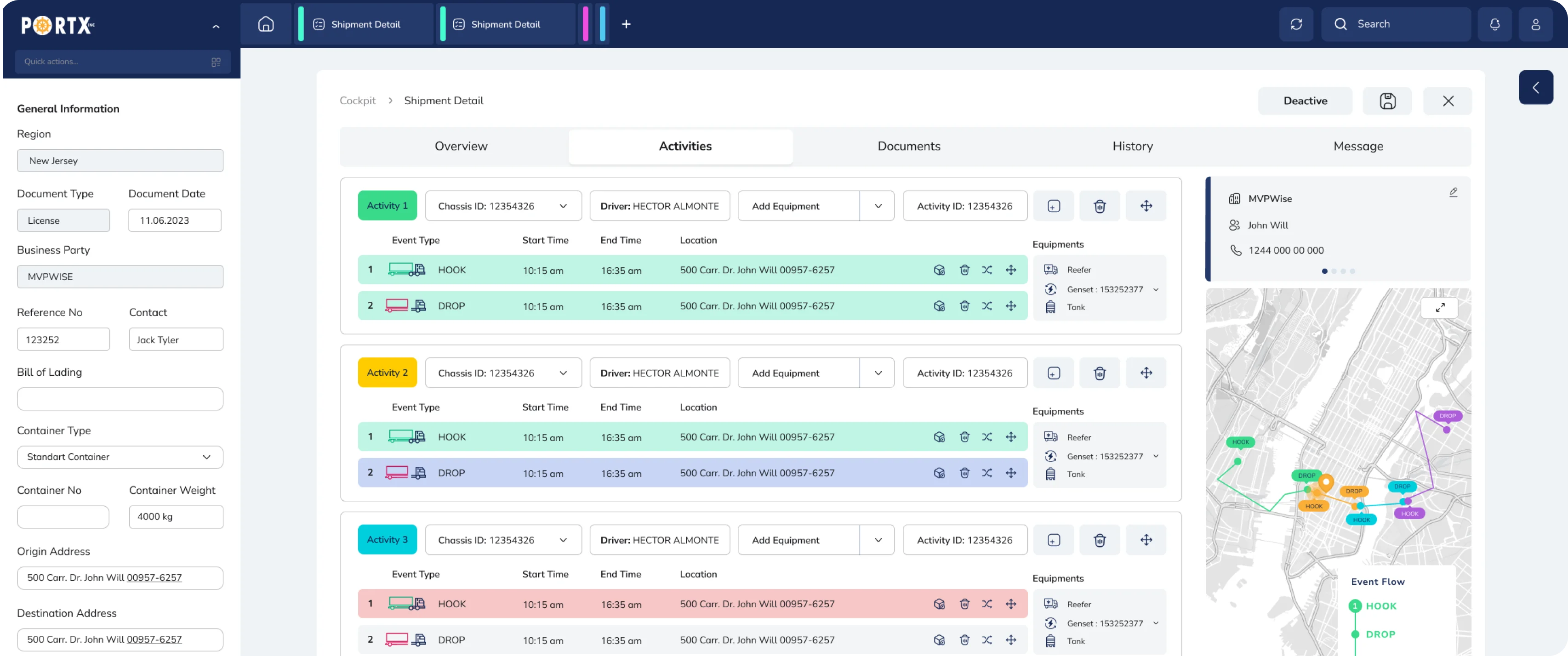Open the user profile icon
Image resolution: width=1568 pixels, height=656 pixels.
[1536, 24]
